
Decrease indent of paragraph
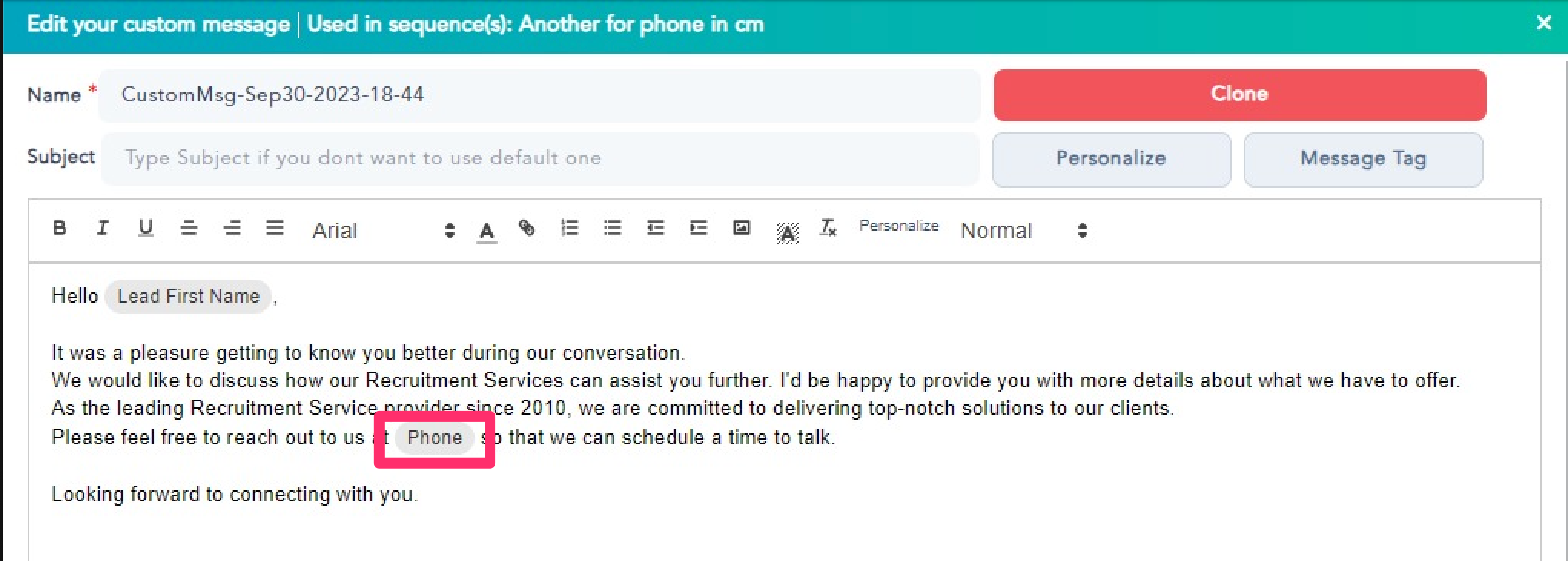coord(656,228)
